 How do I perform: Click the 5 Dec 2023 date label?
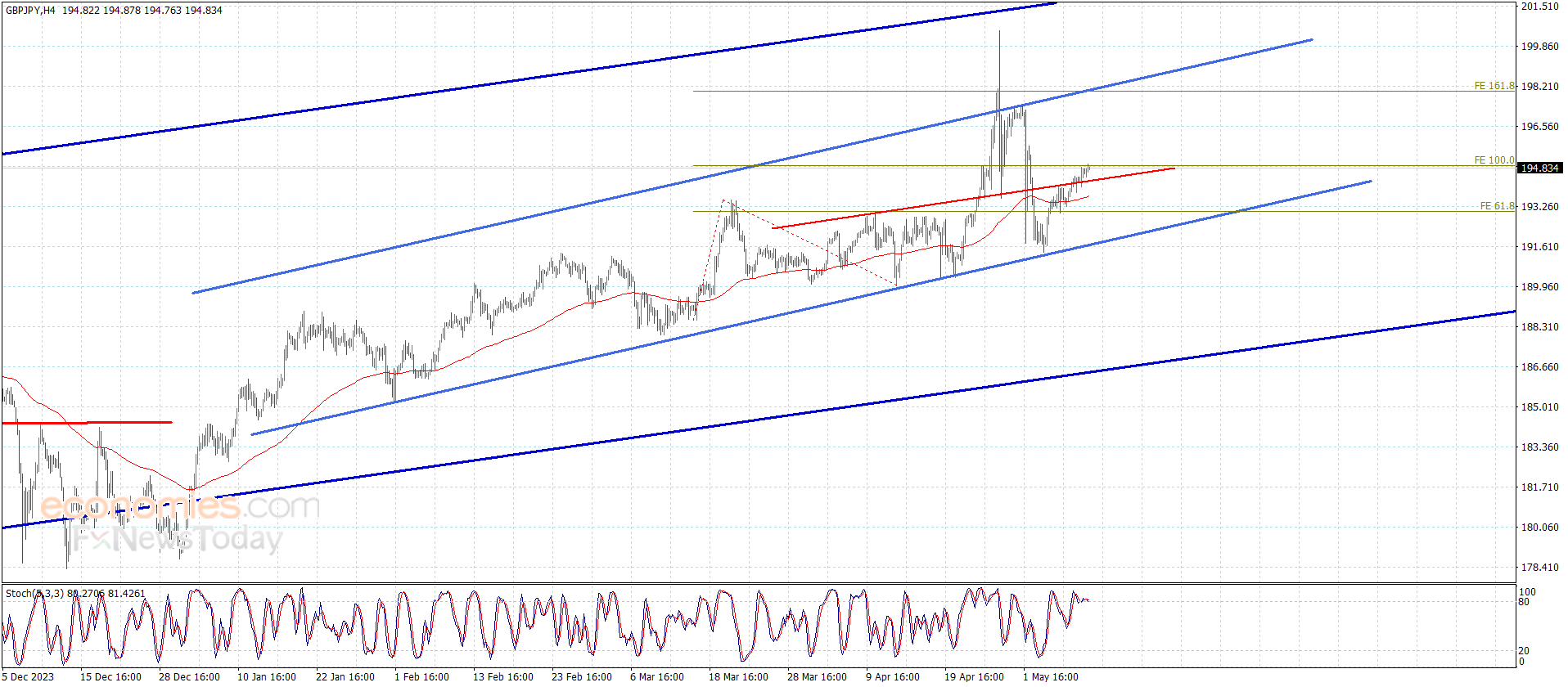[28, 677]
